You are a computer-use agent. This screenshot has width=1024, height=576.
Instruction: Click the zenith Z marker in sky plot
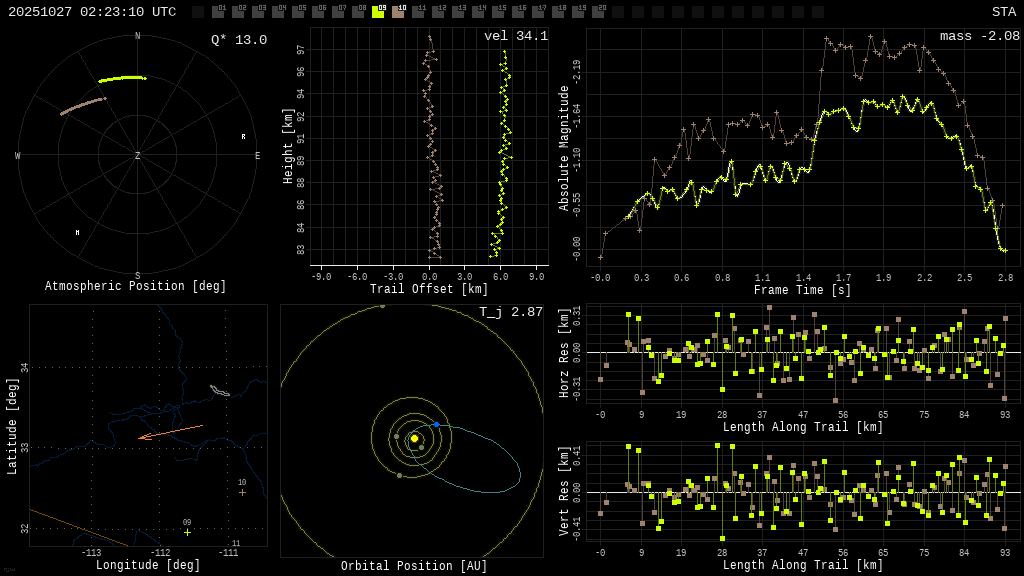coord(138,156)
